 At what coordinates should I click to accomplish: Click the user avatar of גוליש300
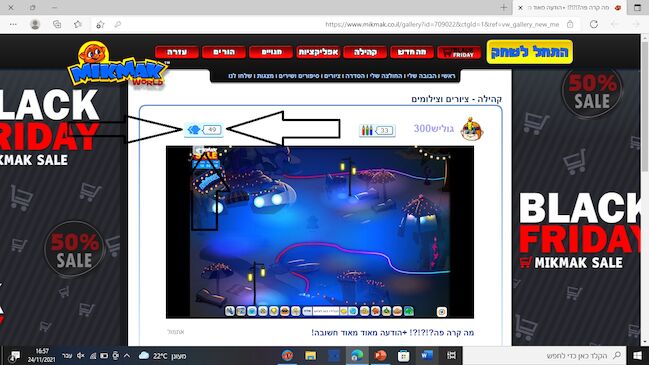tap(472, 129)
